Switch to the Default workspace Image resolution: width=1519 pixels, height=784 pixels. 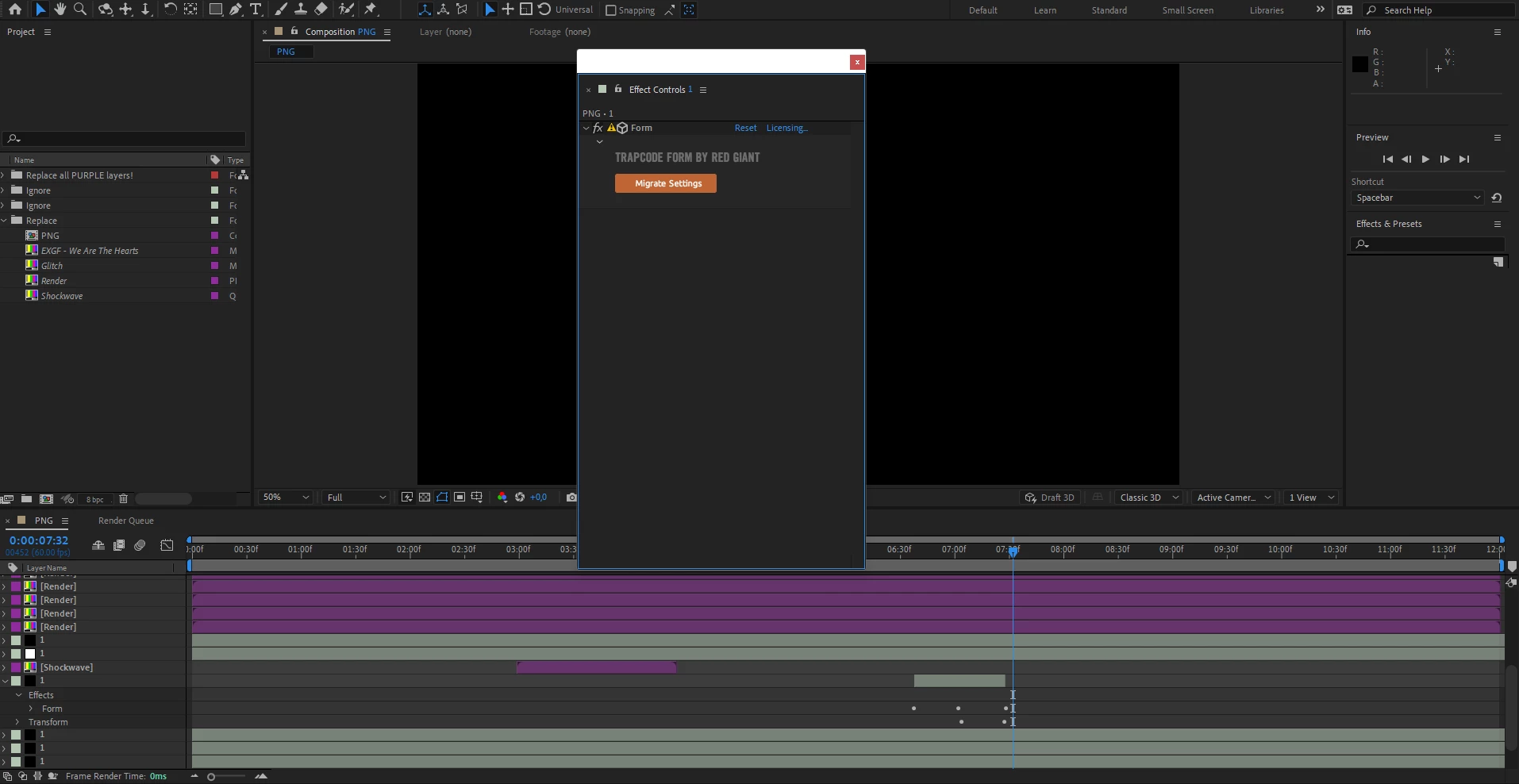pos(983,10)
